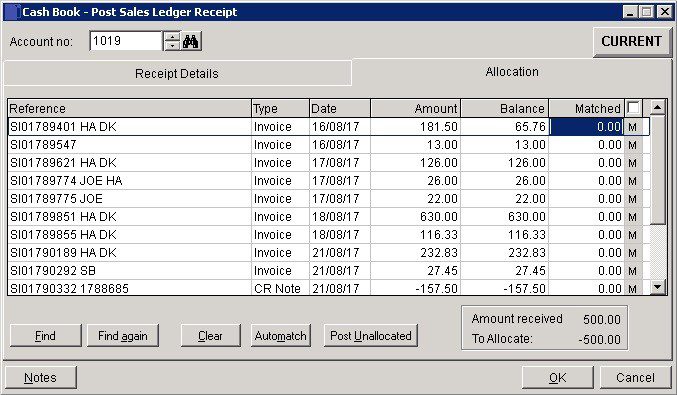Viewport: 677px width, 395px height.
Task: Click the Amount column header
Action: (415, 108)
